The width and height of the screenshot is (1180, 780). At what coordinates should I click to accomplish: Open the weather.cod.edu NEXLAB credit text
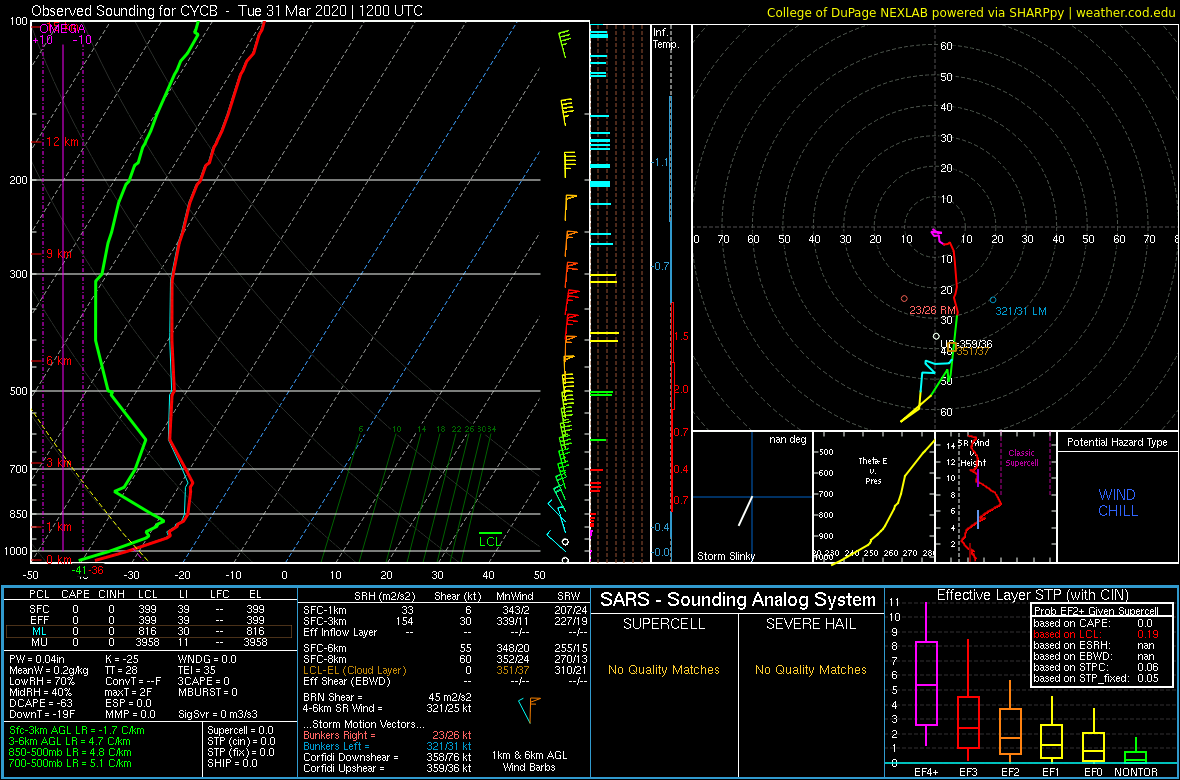pyautogui.click(x=972, y=11)
